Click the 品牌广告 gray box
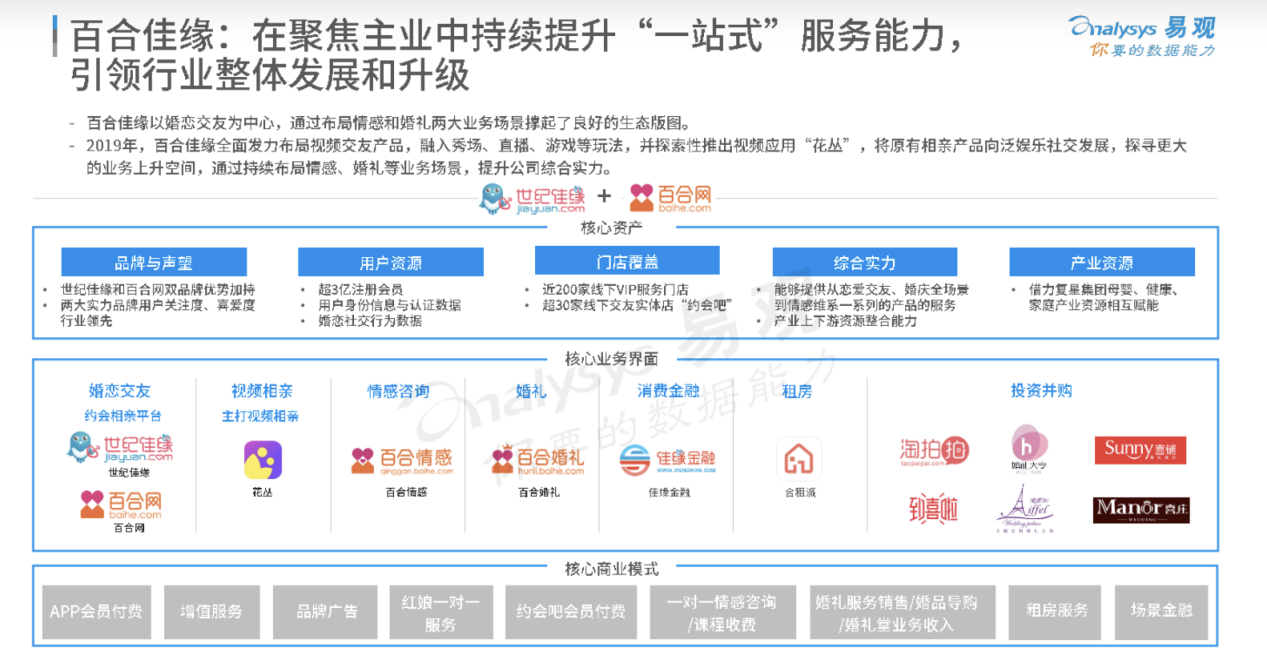 point(326,612)
